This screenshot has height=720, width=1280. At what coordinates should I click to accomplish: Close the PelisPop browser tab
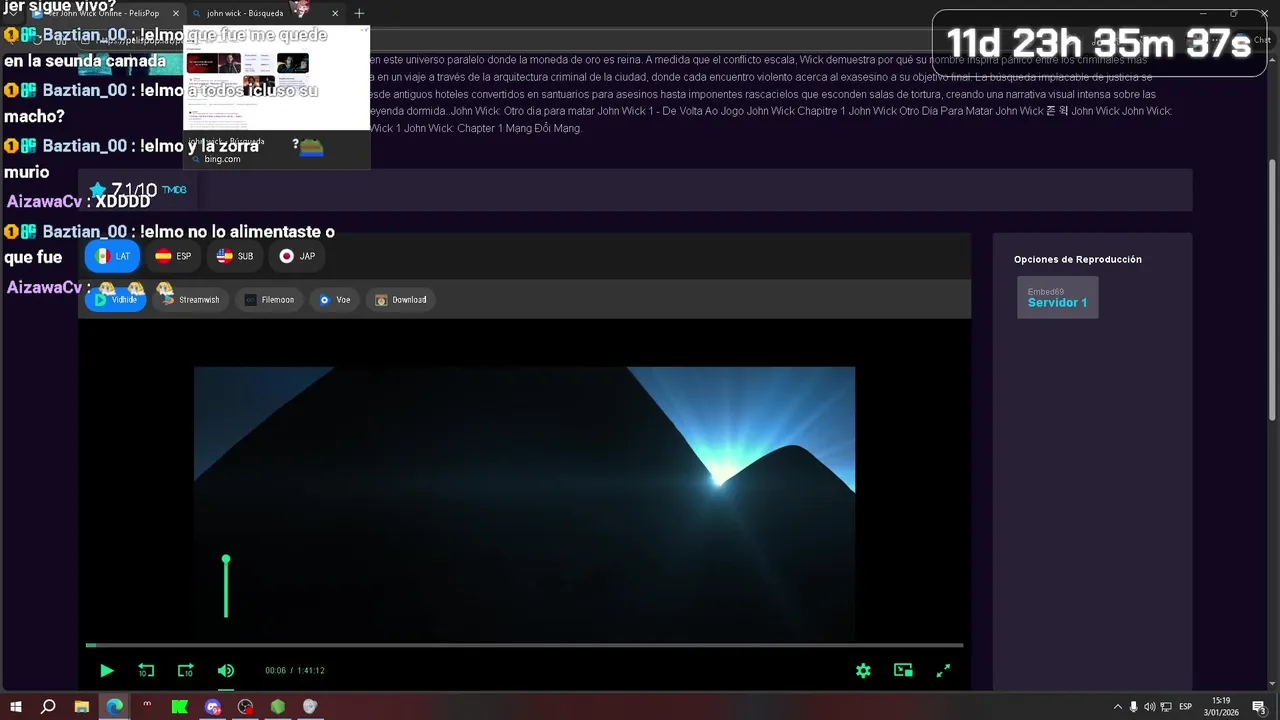tap(176, 13)
